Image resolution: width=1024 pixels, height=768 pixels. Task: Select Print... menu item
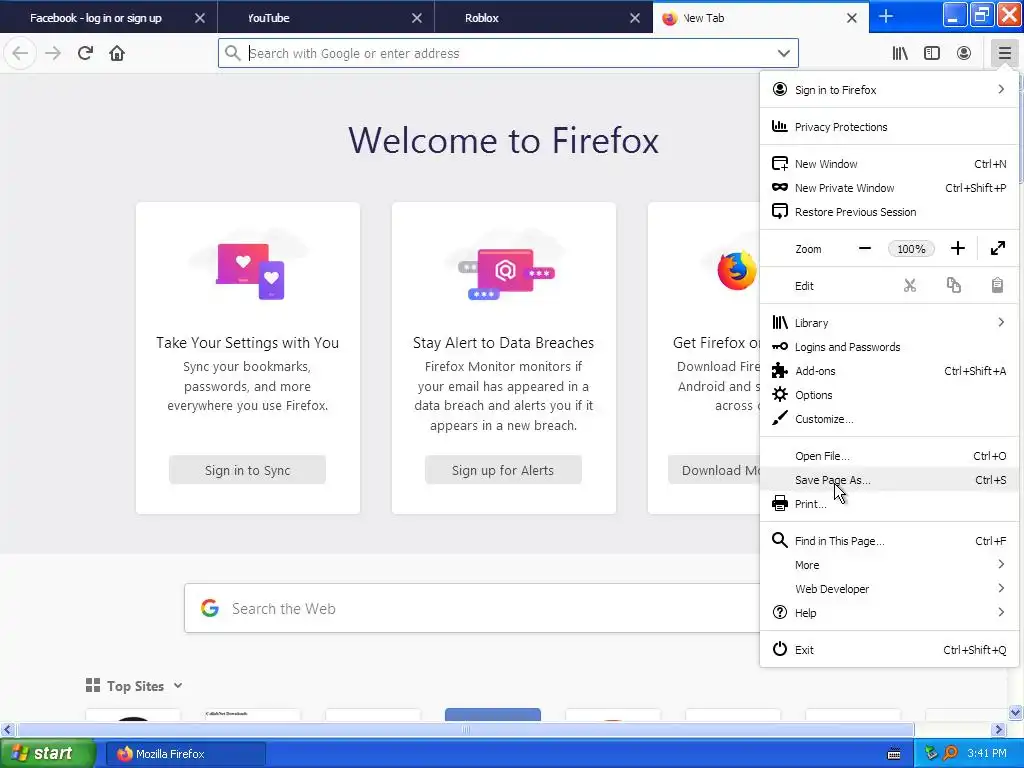[x=889, y=504]
